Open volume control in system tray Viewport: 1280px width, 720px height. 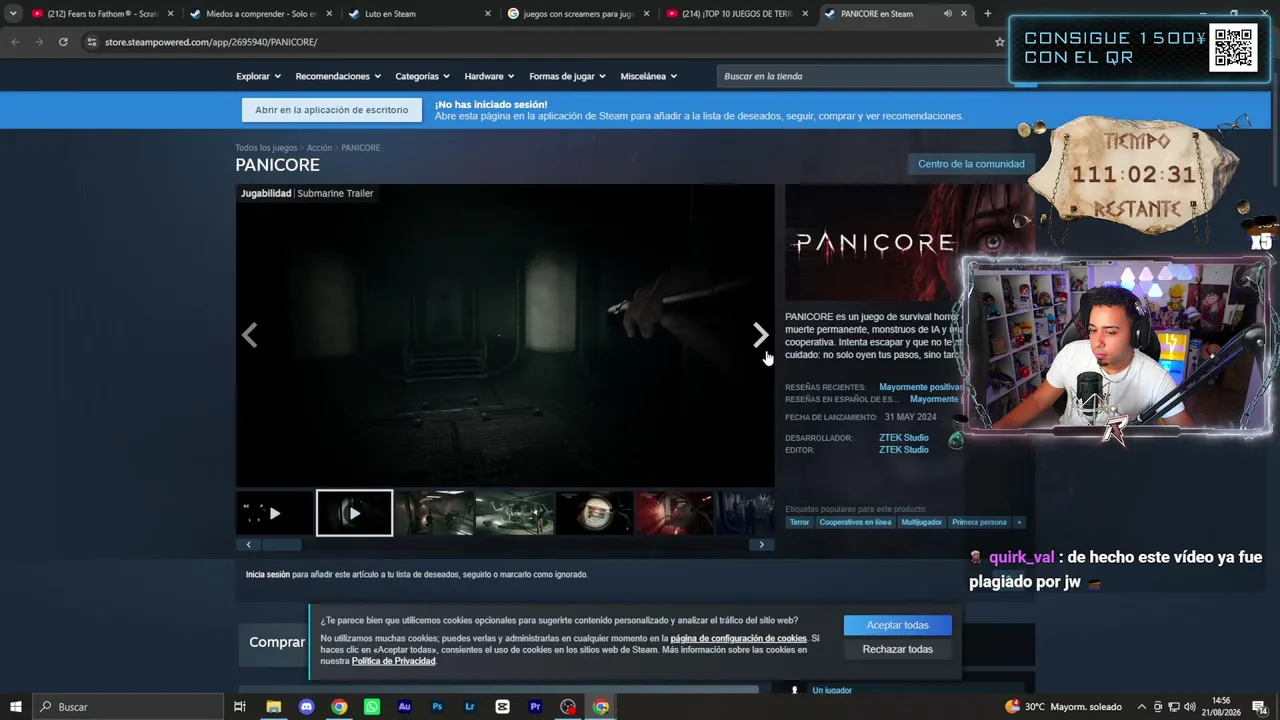tap(1190, 707)
